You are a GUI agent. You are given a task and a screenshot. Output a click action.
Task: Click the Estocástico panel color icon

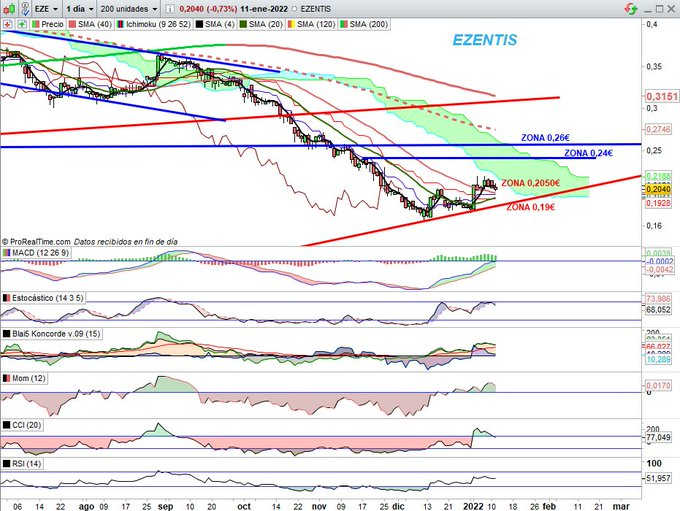pyautogui.click(x=7, y=298)
